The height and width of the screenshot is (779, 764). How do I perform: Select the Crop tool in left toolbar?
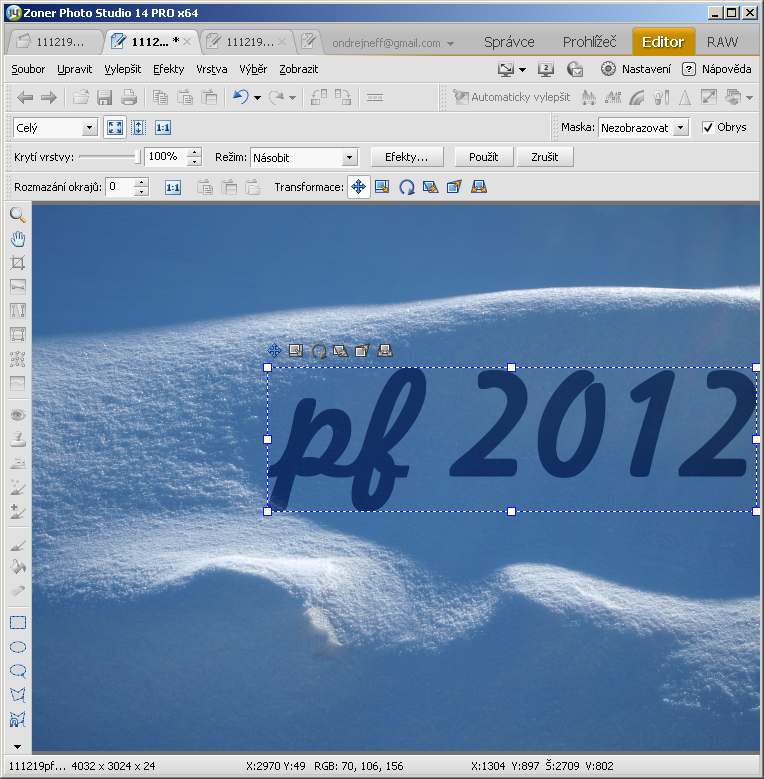(17, 263)
